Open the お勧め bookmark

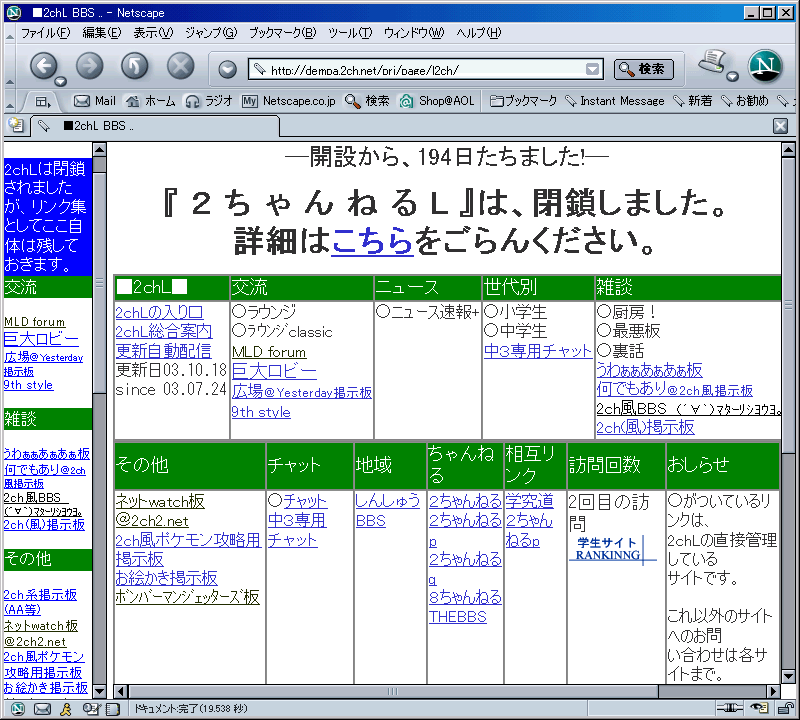pyautogui.click(x=745, y=101)
